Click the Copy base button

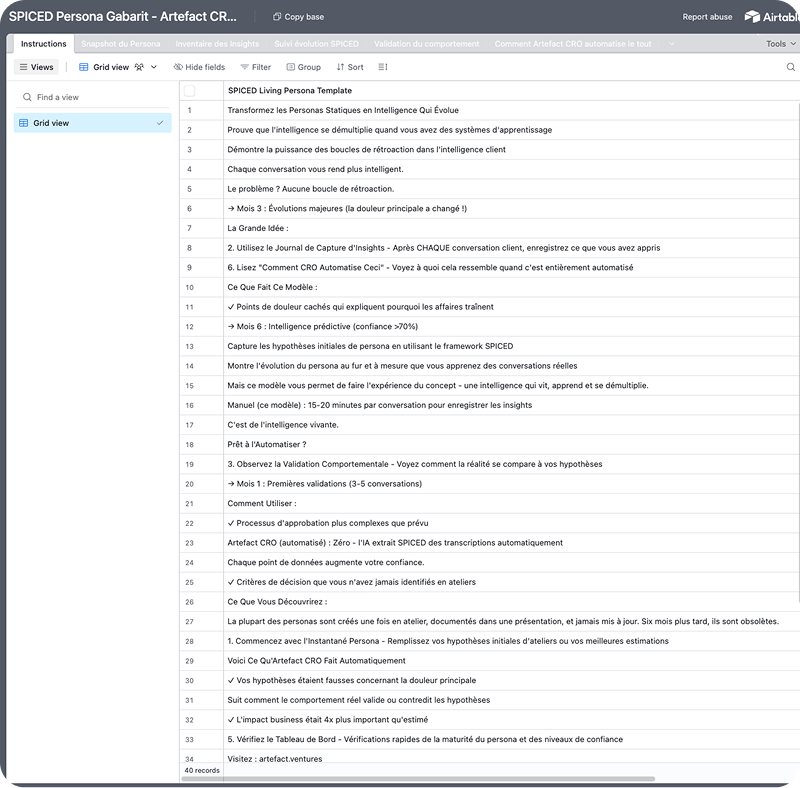click(x=298, y=17)
